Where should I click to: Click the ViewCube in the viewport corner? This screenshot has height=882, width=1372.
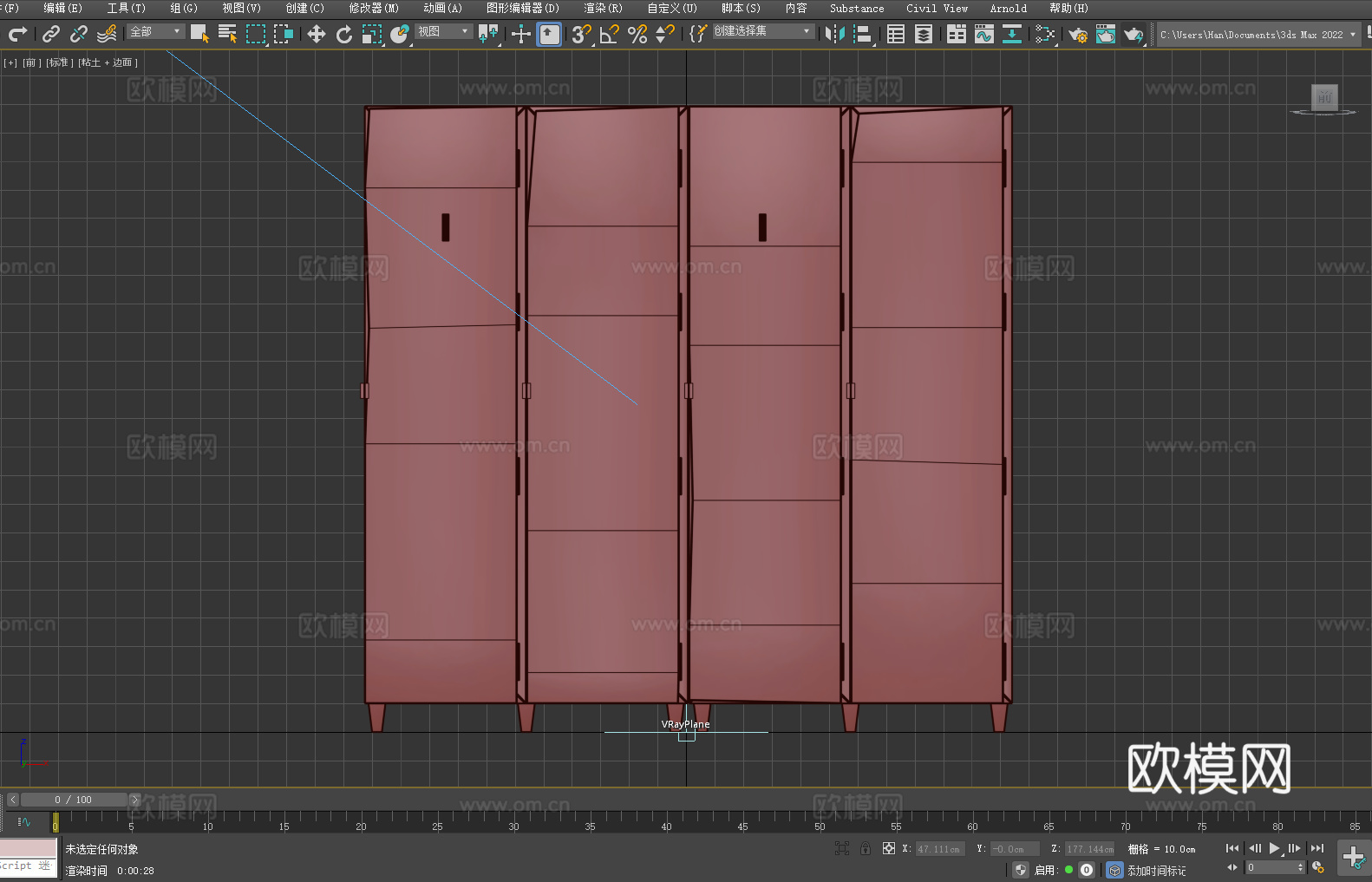(x=1324, y=98)
